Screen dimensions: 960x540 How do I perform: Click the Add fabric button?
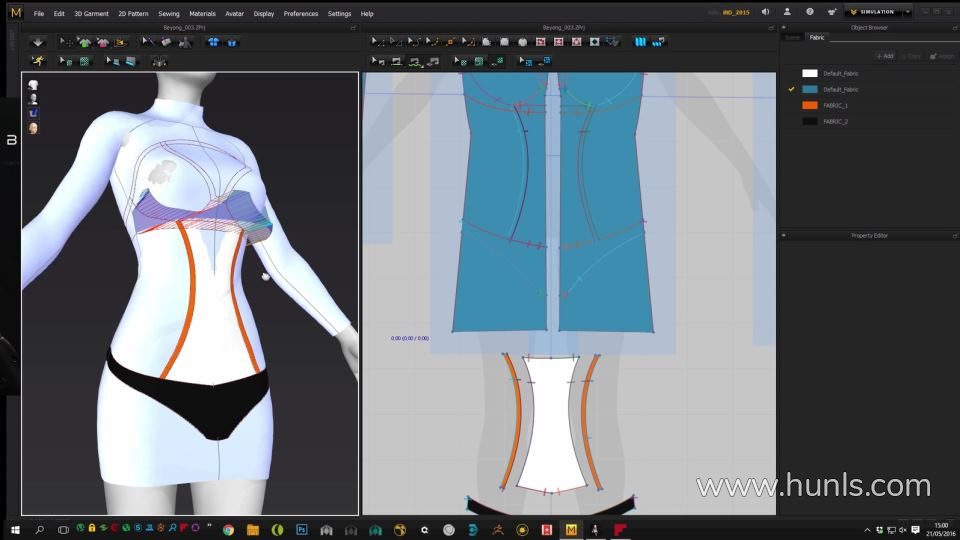(x=885, y=56)
